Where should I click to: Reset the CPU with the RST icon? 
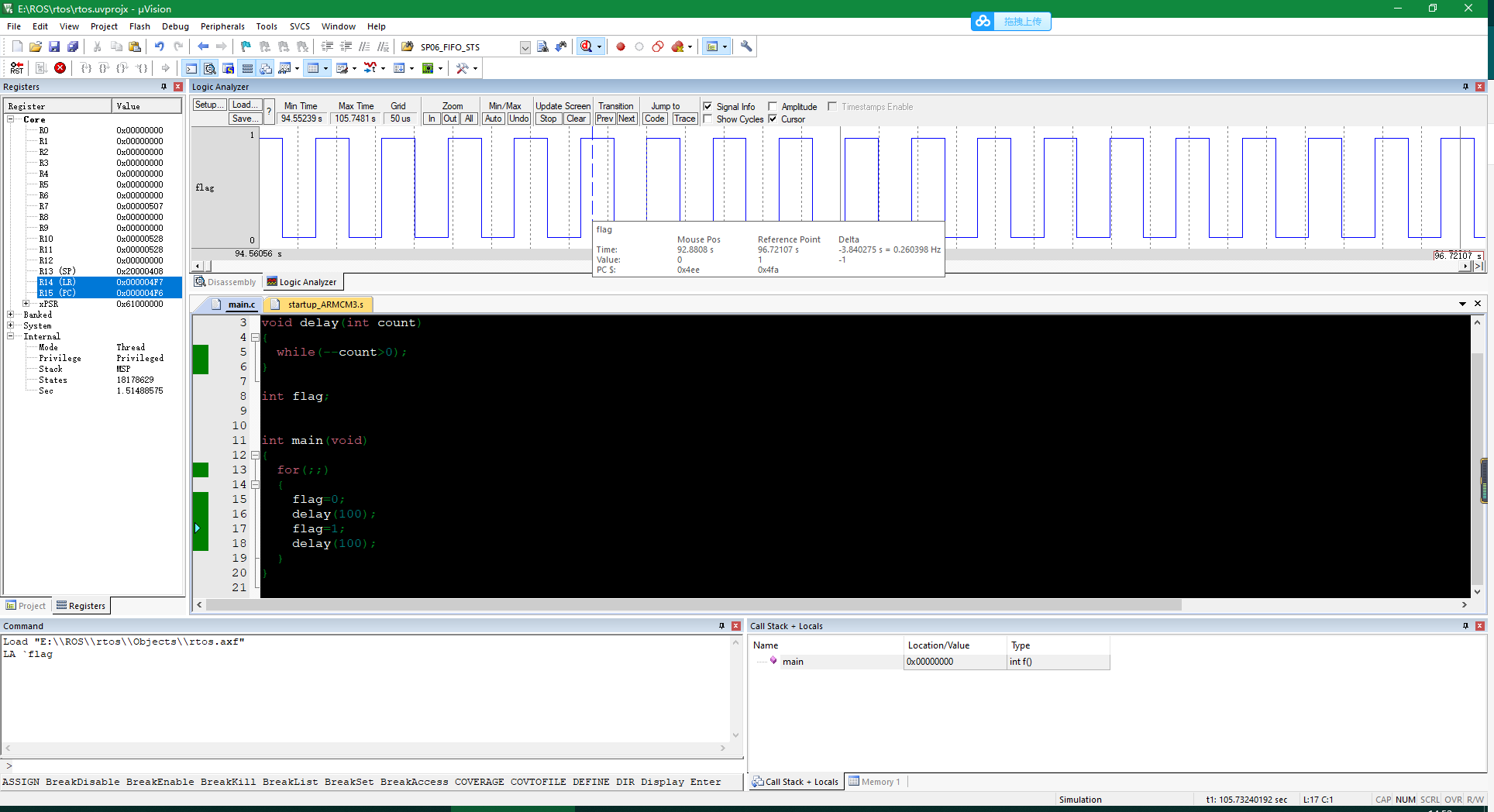click(17, 68)
